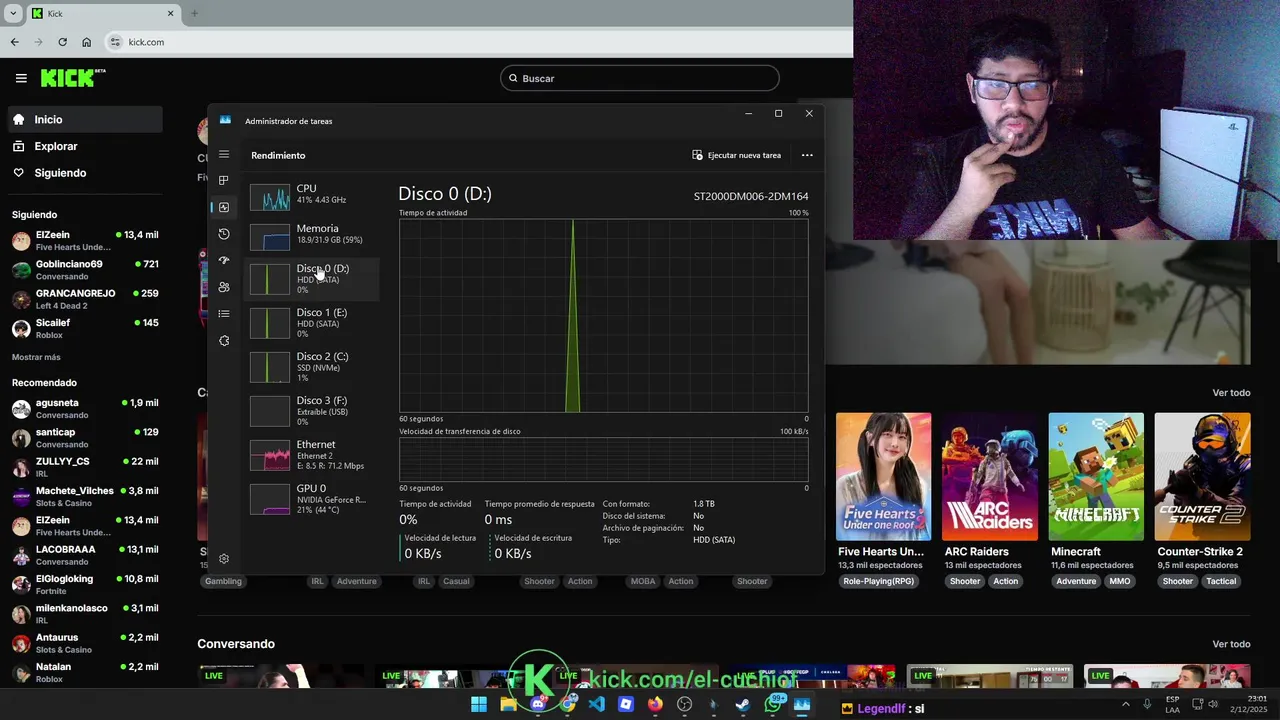
Task: Open Machete_Vilches recommended channel
Action: [x=85, y=496]
